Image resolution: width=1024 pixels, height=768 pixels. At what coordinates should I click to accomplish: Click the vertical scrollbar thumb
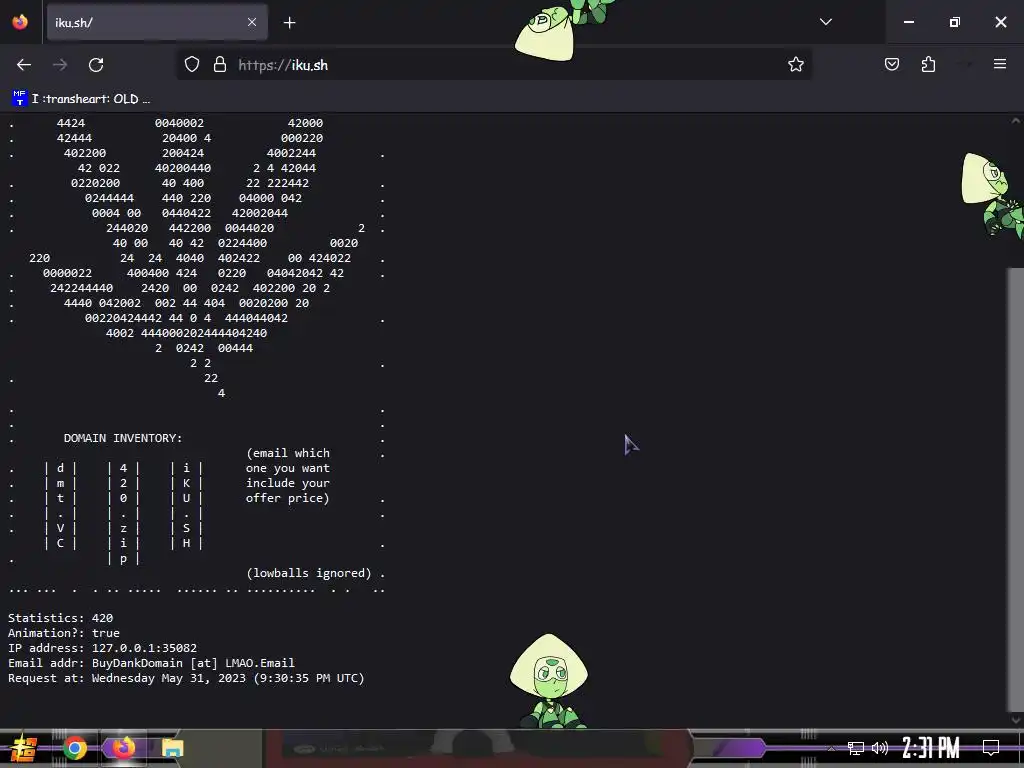click(1015, 488)
